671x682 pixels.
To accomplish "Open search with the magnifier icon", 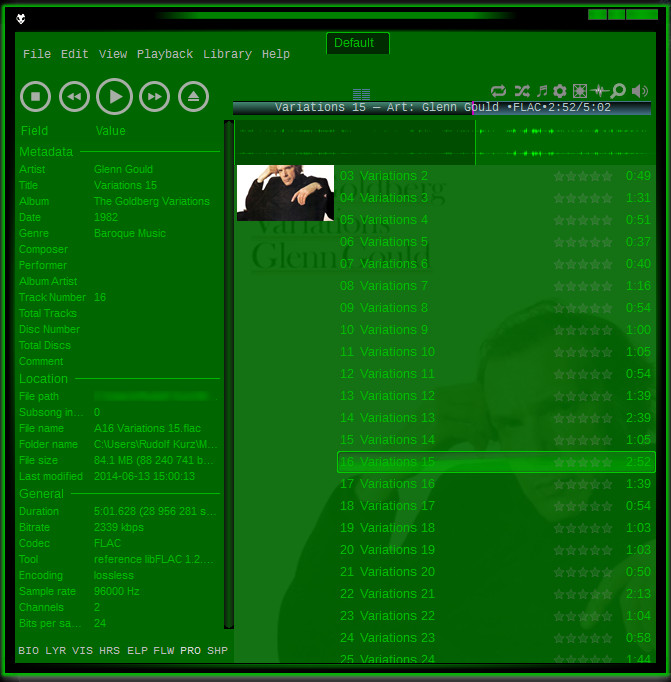I will [618, 90].
